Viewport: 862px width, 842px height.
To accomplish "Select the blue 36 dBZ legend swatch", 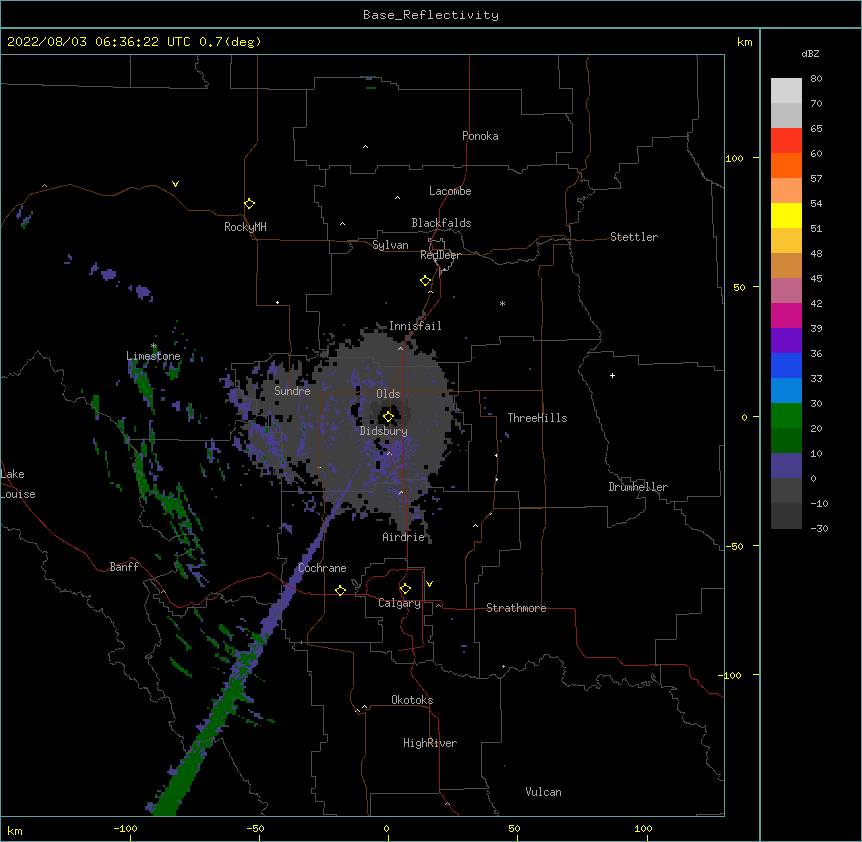I will 786,365.
